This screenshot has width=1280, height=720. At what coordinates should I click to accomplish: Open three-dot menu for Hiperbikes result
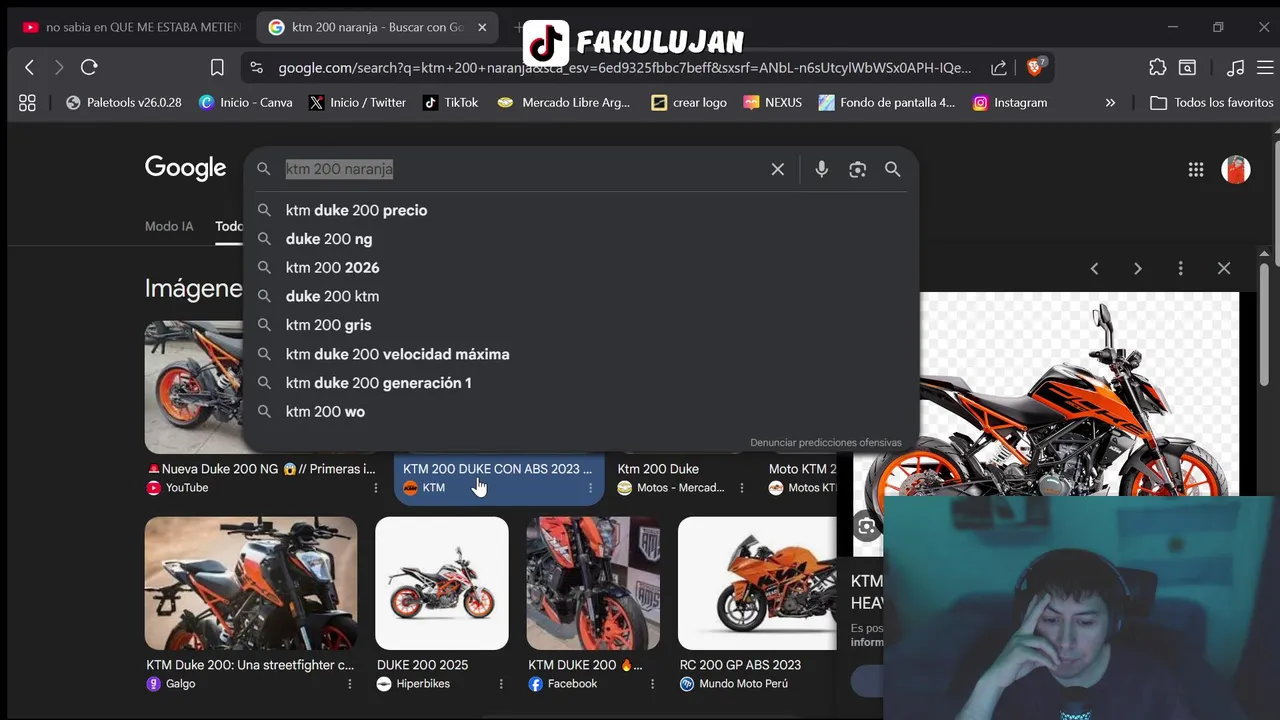tap(501, 684)
